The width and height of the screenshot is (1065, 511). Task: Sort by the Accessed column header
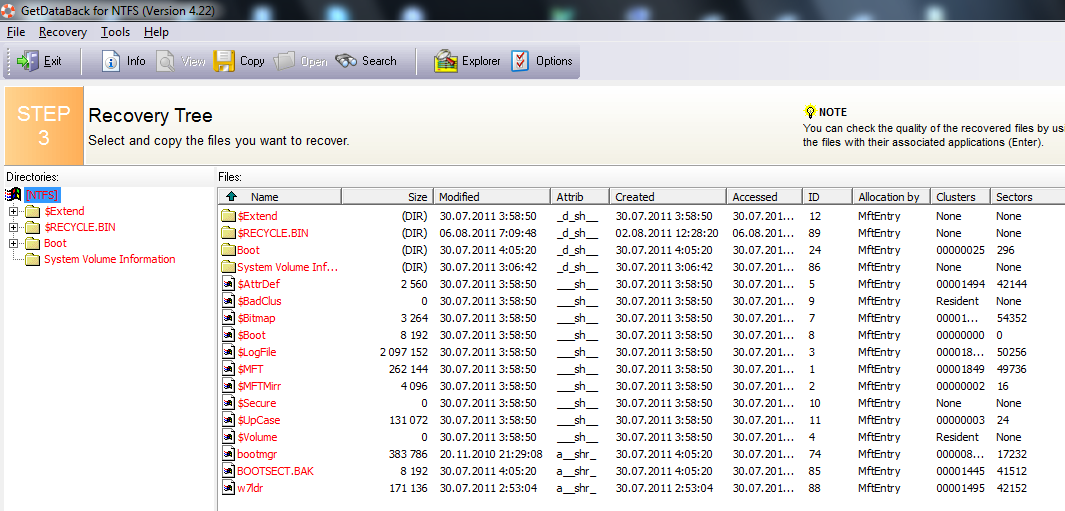pyautogui.click(x=765, y=196)
